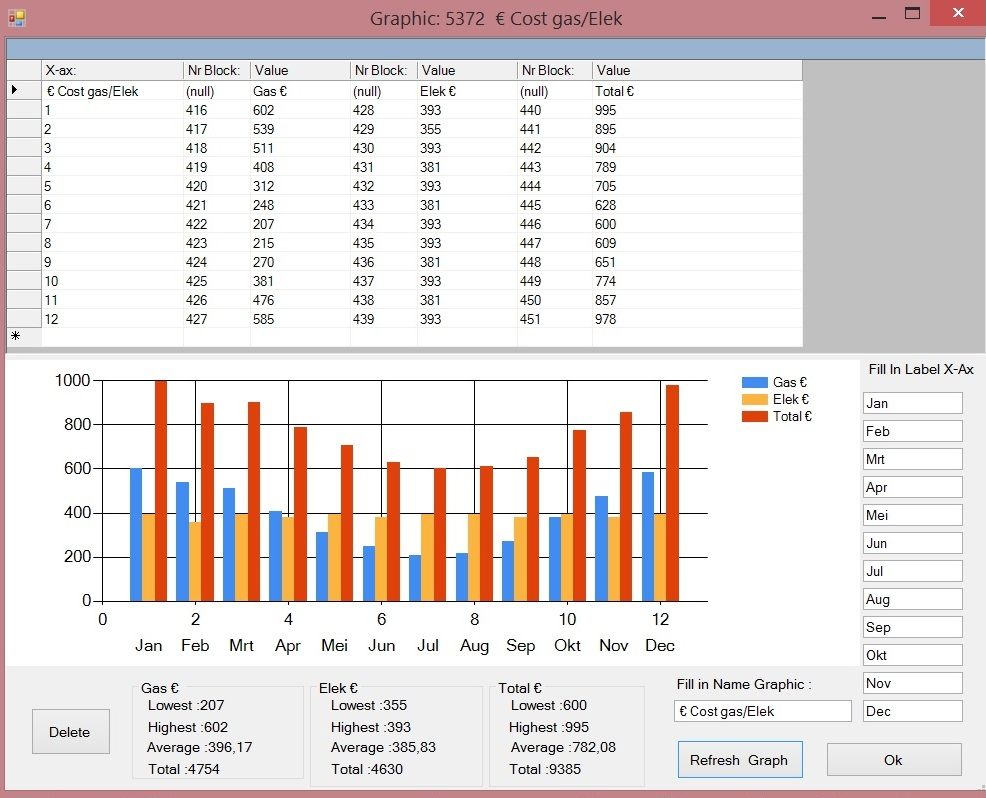This screenshot has width=986, height=798.
Task: Click the 'Average :782,08' Total statistic
Action: pos(563,748)
